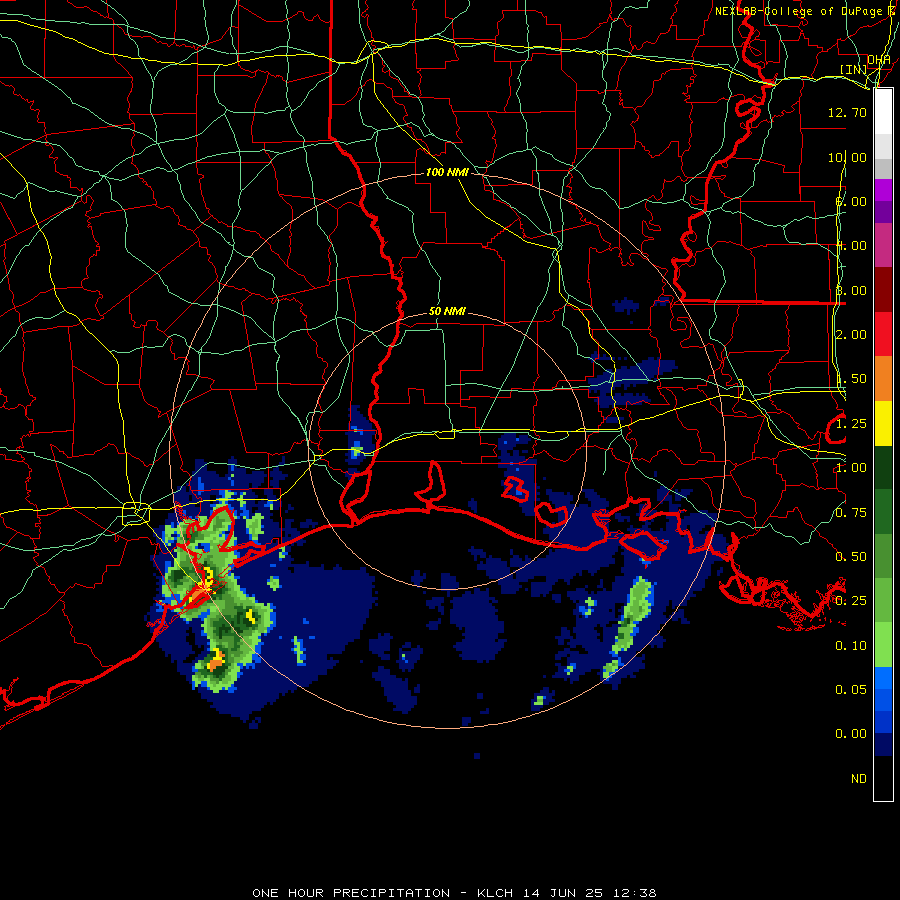
Task: Click the 3.00 legend value
Action: pyautogui.click(x=851, y=290)
